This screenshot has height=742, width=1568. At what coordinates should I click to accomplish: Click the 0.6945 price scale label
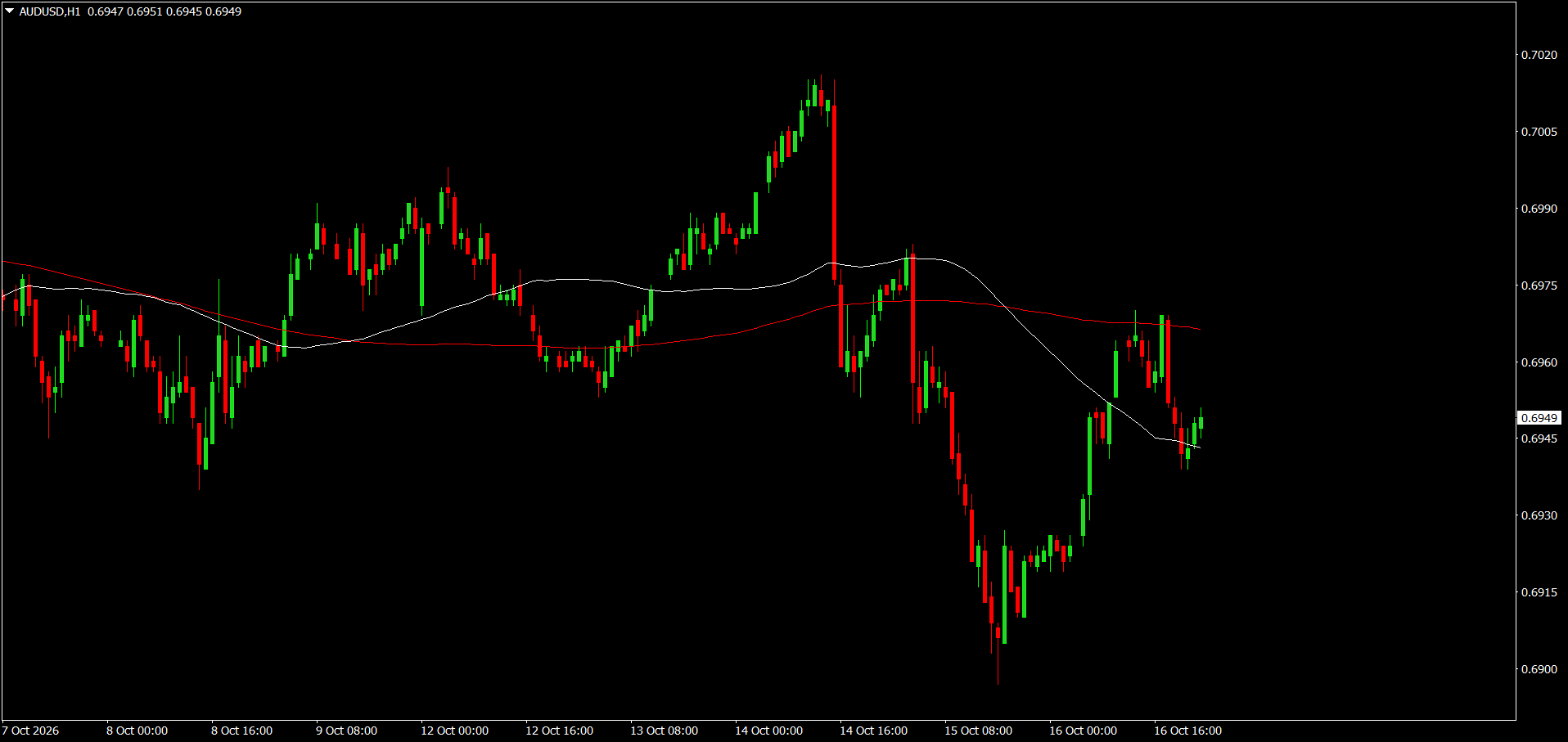1539,438
